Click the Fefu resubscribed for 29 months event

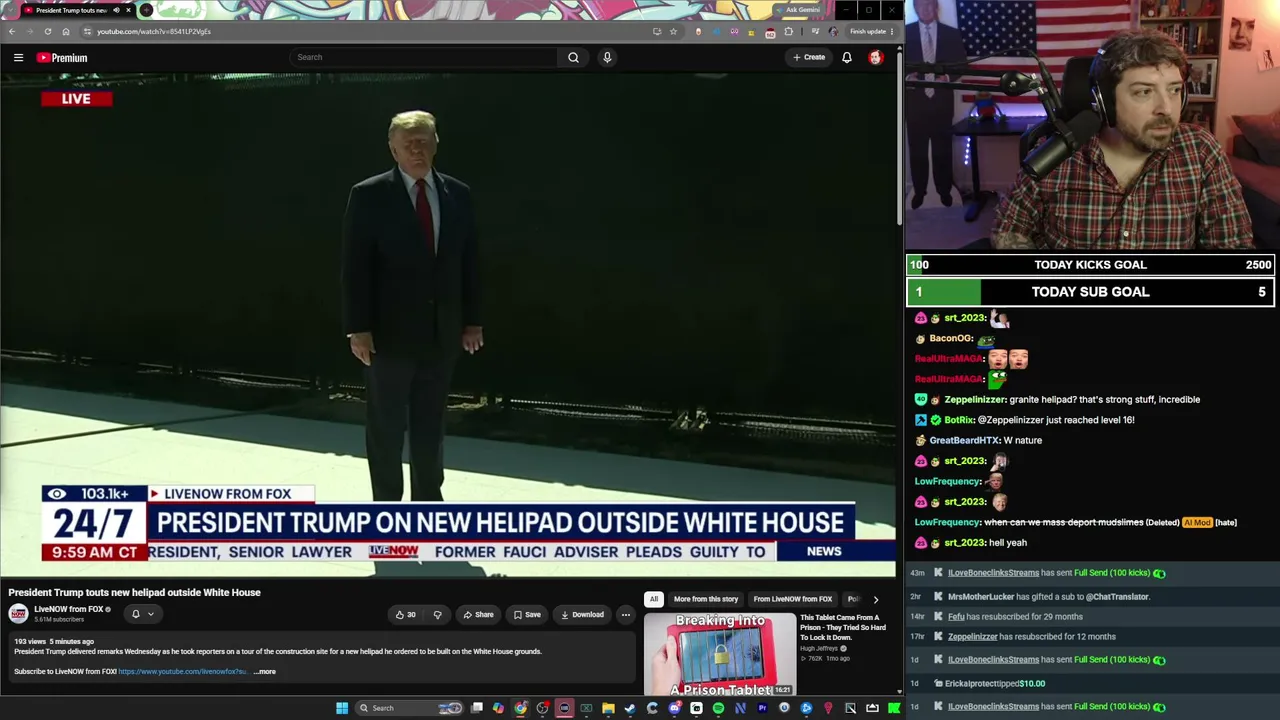point(1015,617)
